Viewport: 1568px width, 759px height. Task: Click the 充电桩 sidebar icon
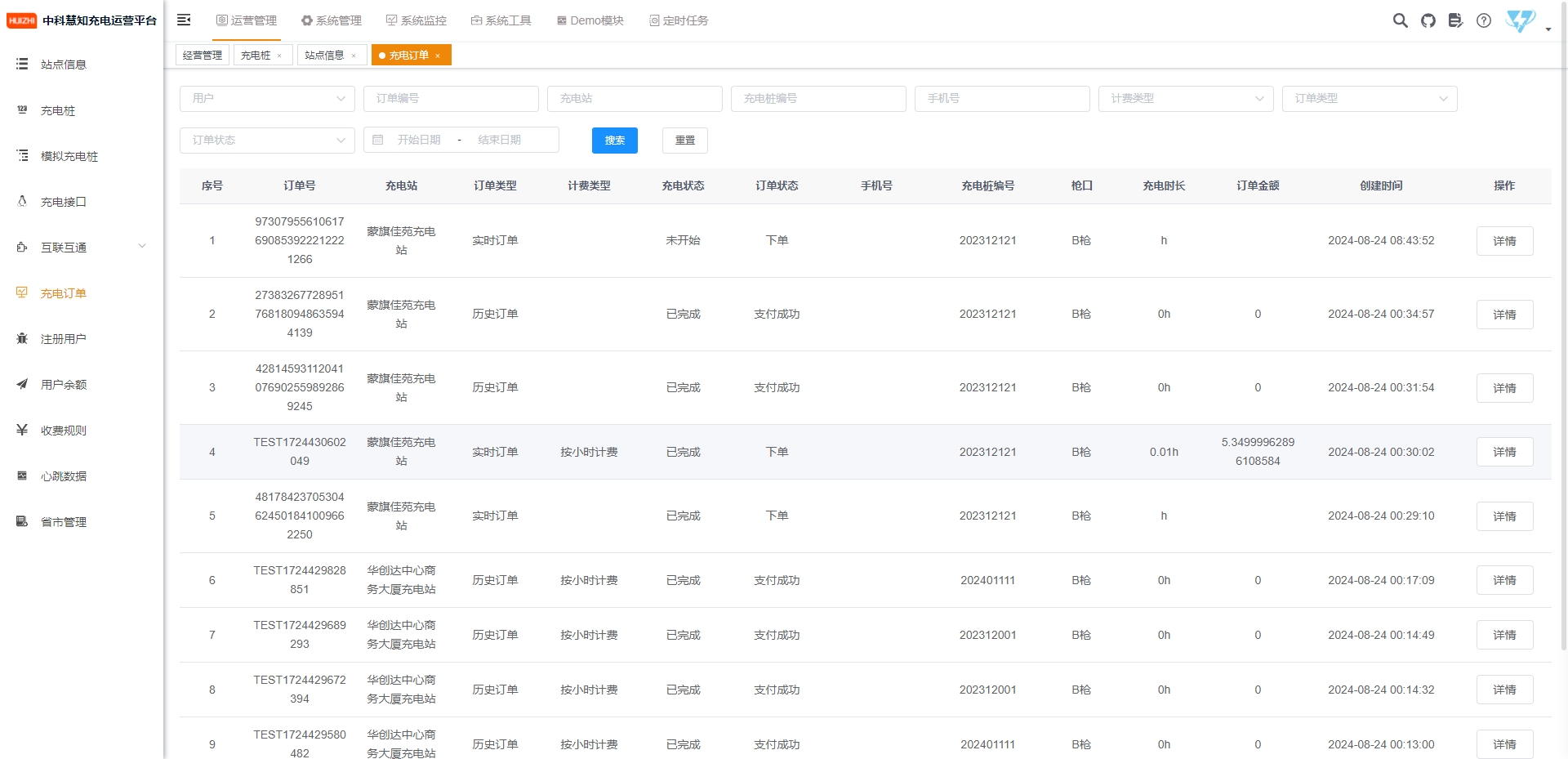click(22, 109)
